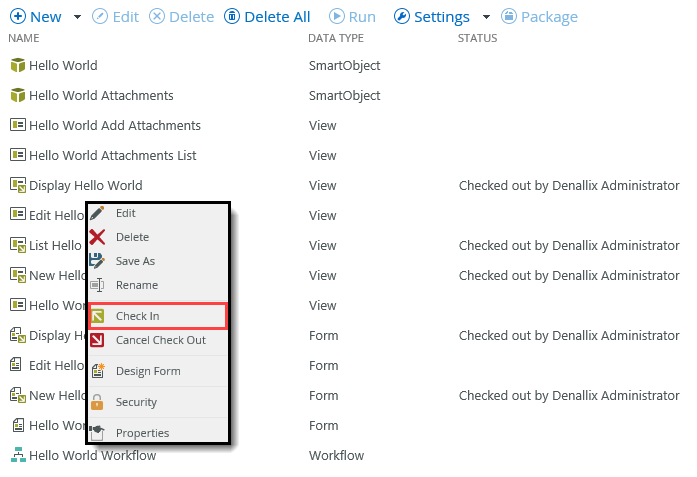Expand the New button dropdown arrow

tap(77, 17)
